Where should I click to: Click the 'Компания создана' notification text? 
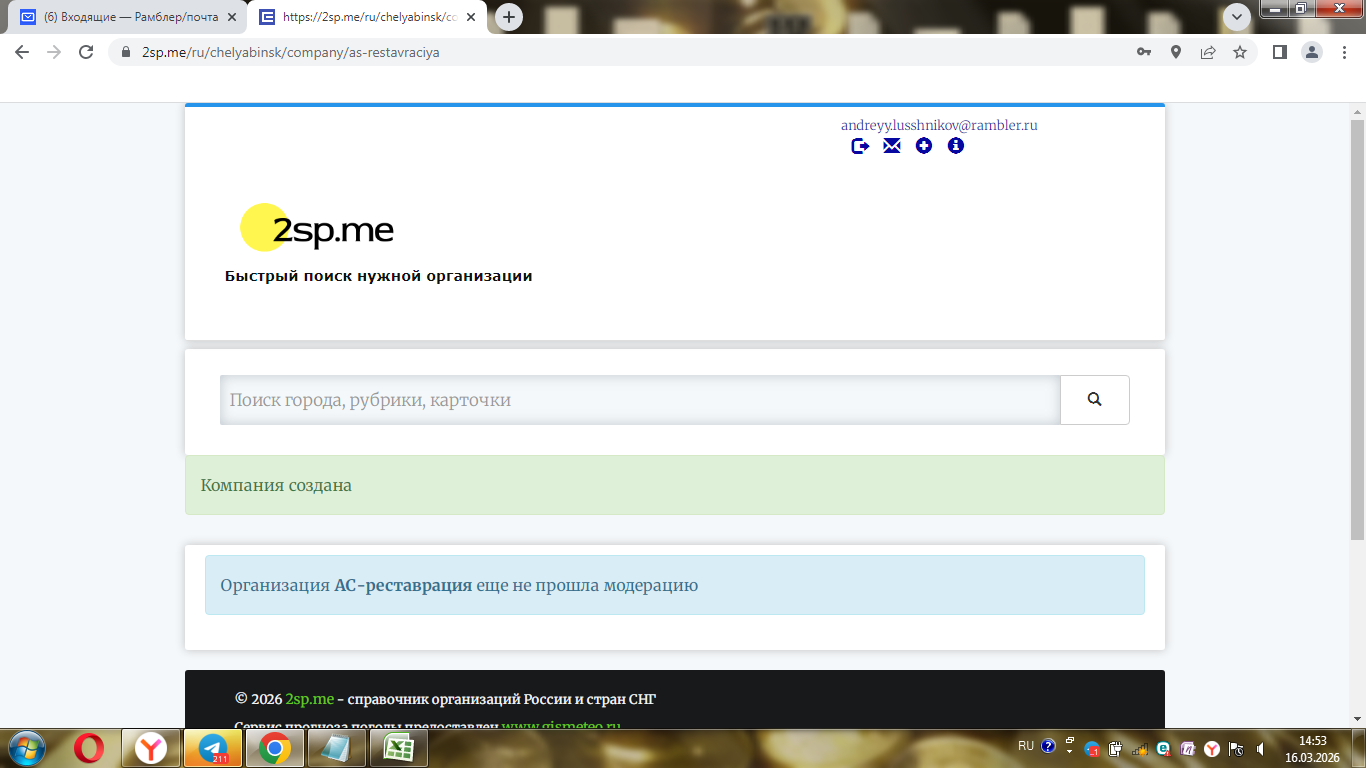276,485
